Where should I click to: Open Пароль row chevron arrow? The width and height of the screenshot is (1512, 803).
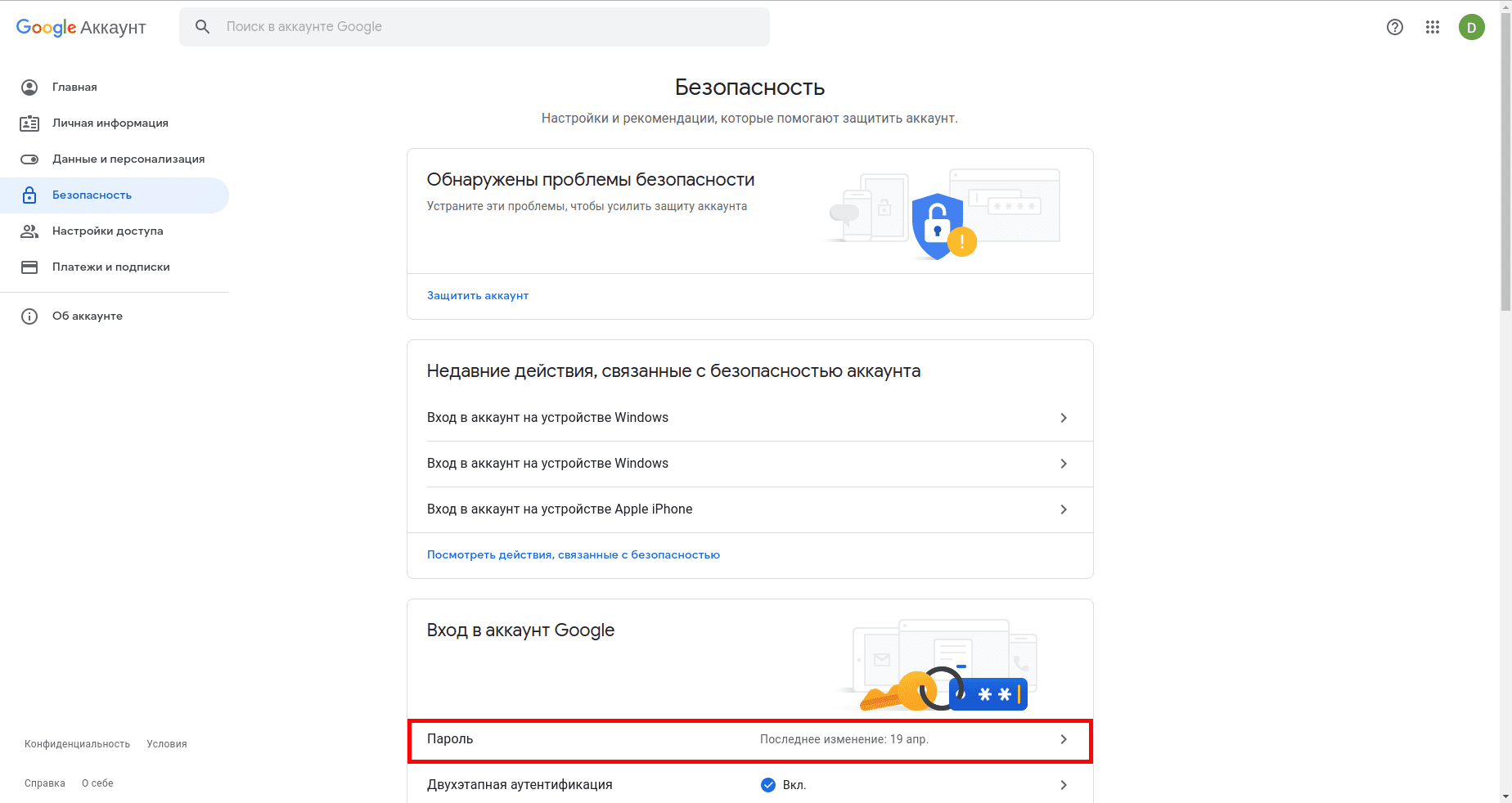pyautogui.click(x=1064, y=739)
